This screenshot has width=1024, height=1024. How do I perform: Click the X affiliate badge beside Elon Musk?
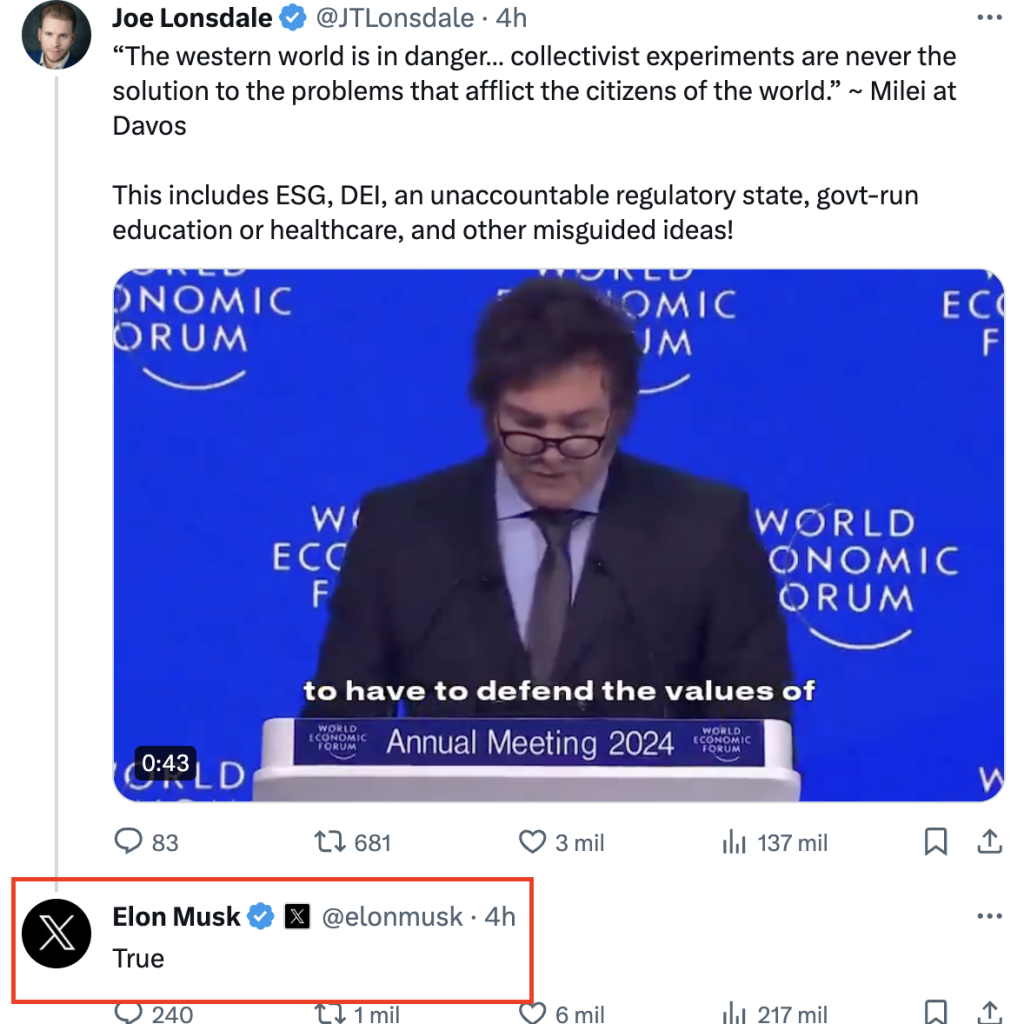(x=297, y=916)
